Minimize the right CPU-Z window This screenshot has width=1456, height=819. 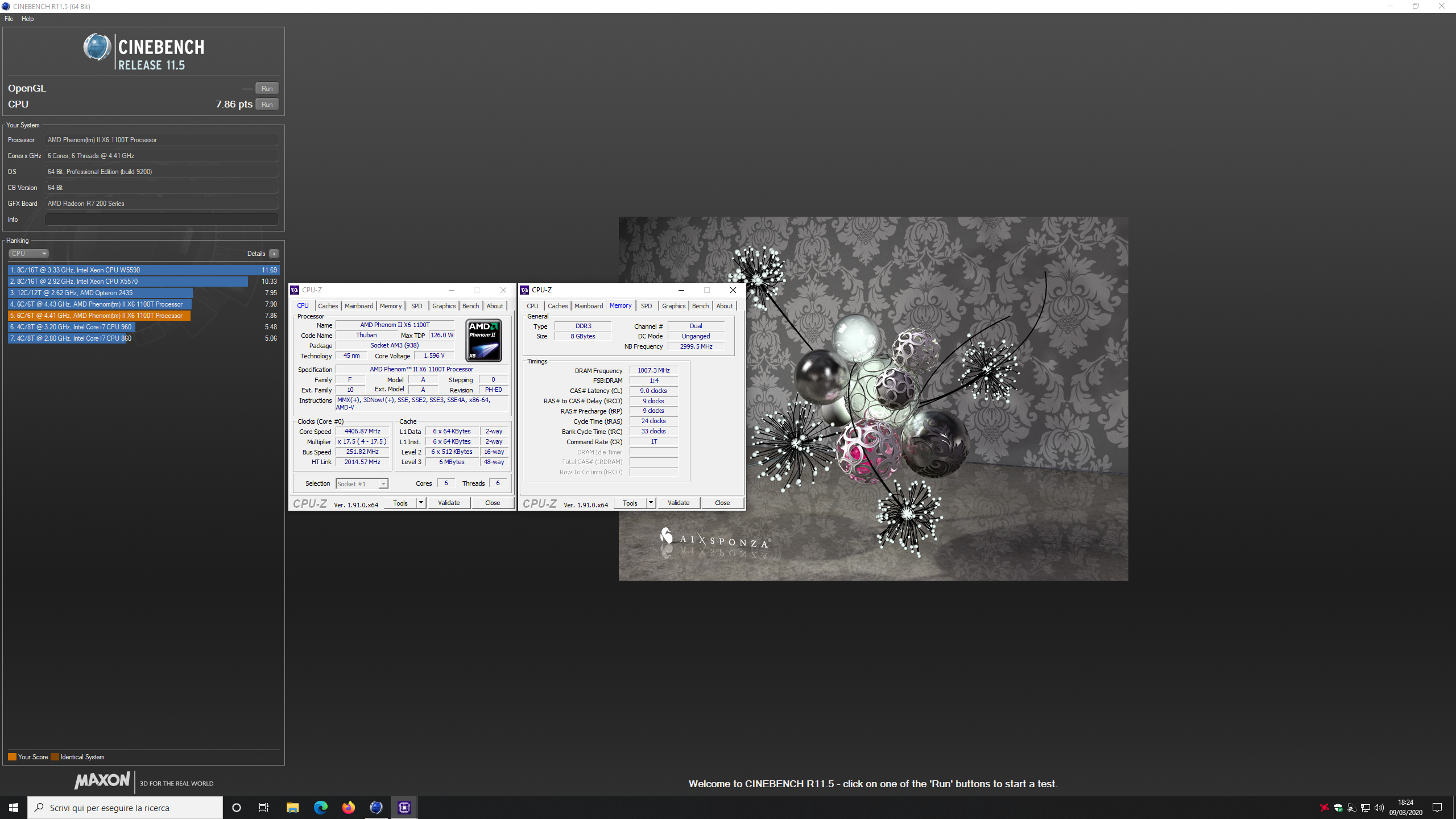(681, 290)
